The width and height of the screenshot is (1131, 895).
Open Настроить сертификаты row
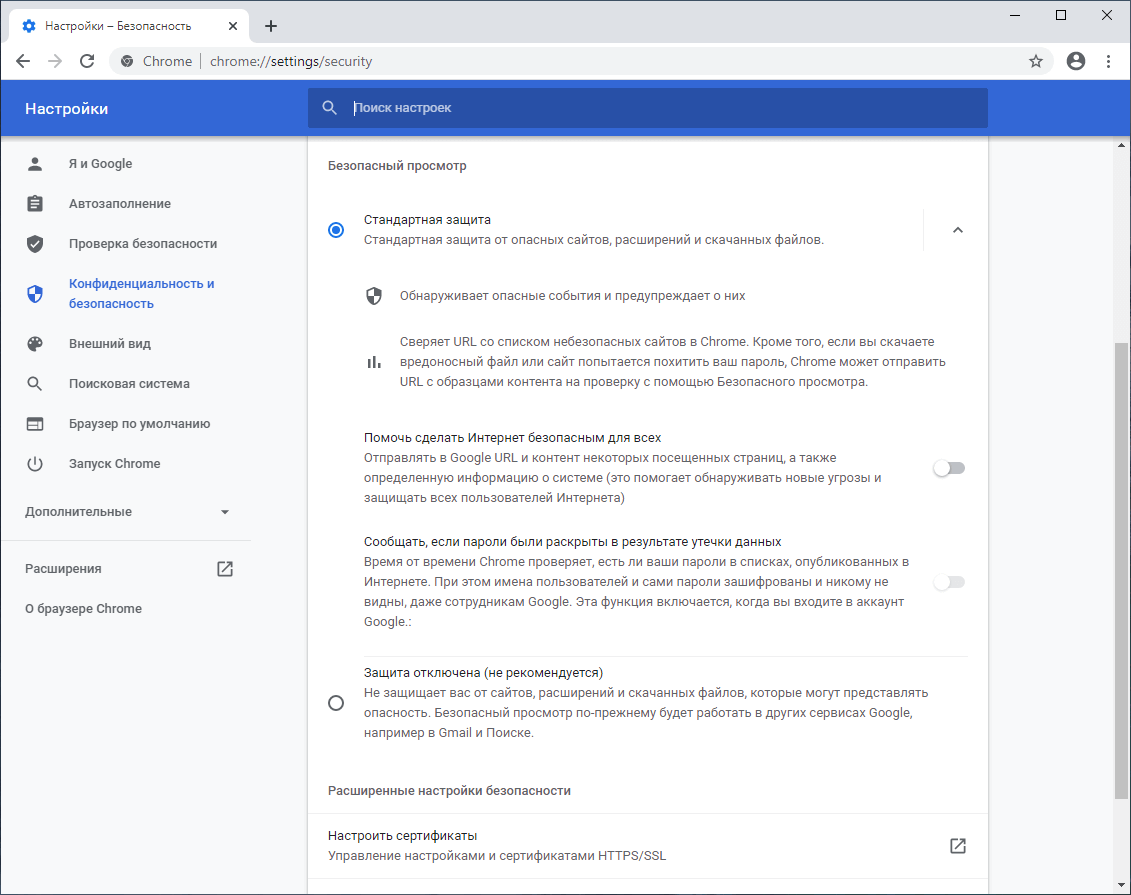click(647, 846)
